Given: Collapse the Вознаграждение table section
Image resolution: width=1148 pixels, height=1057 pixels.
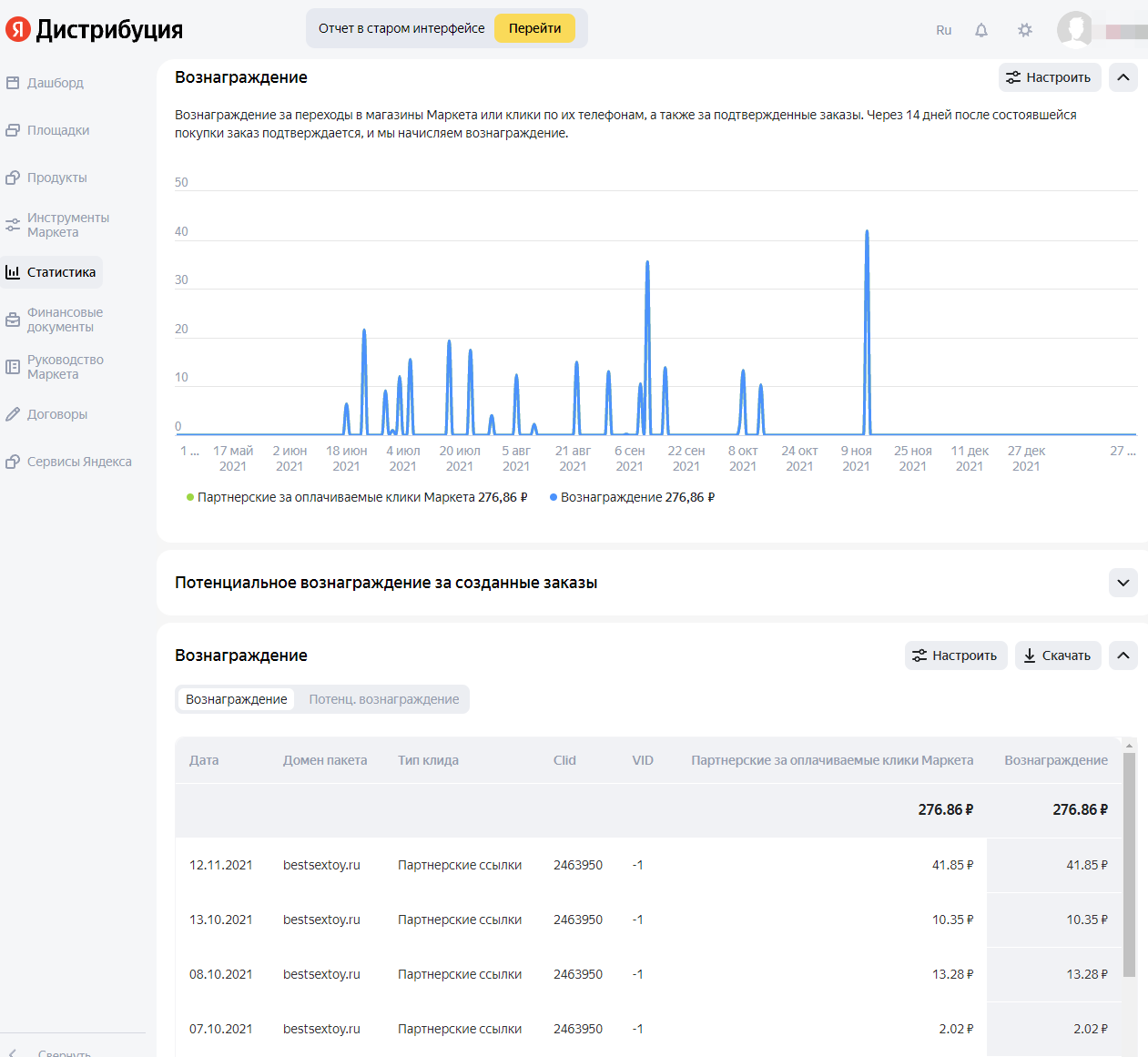Looking at the screenshot, I should [1123, 656].
